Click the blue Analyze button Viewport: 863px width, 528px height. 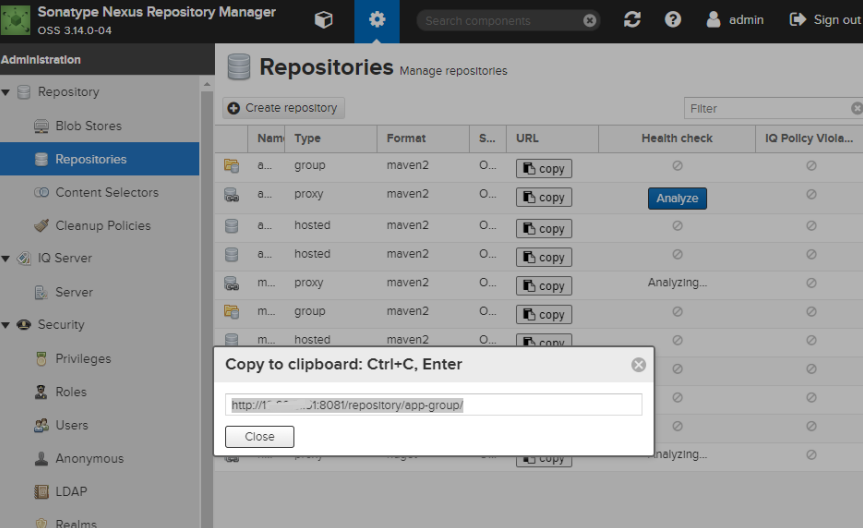(x=677, y=198)
